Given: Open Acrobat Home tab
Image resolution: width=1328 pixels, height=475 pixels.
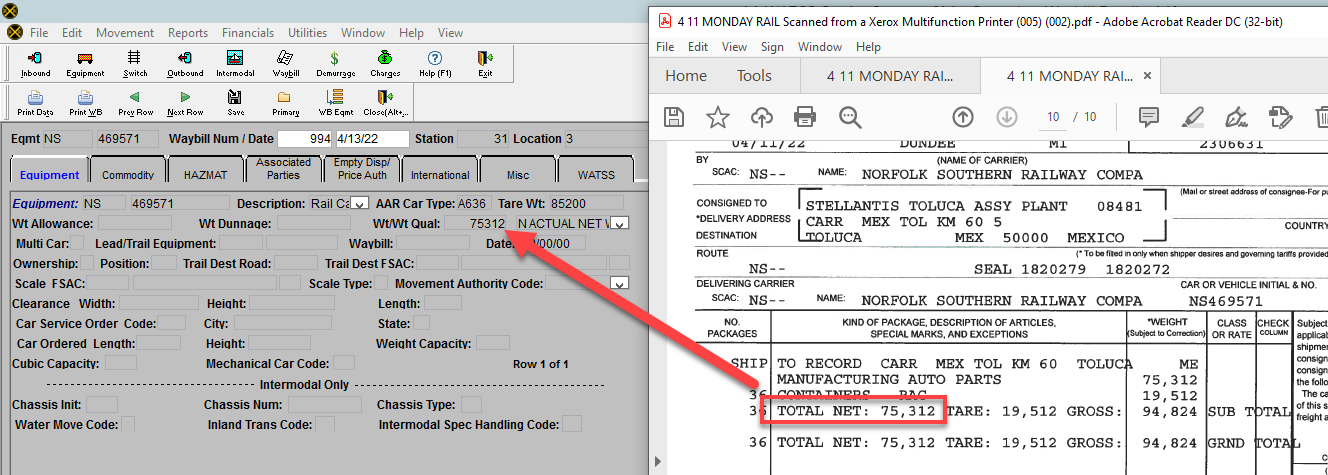Looking at the screenshot, I should click(686, 76).
